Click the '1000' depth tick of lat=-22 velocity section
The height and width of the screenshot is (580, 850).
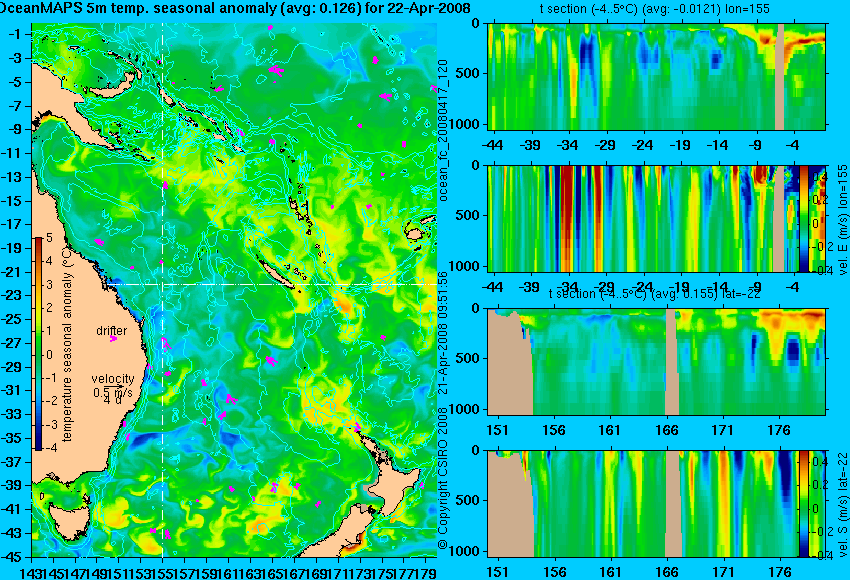(466, 552)
